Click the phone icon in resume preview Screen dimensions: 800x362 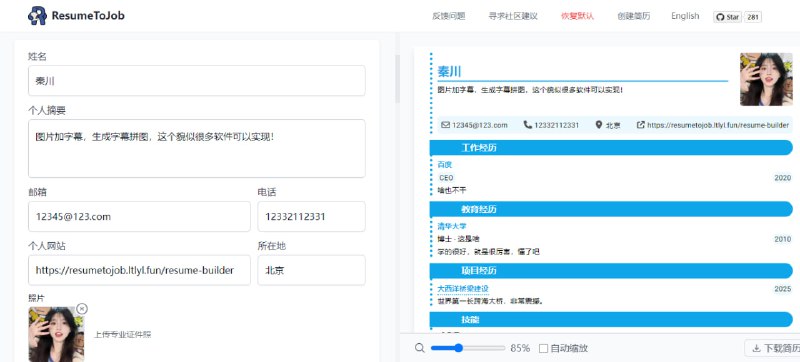(528, 124)
